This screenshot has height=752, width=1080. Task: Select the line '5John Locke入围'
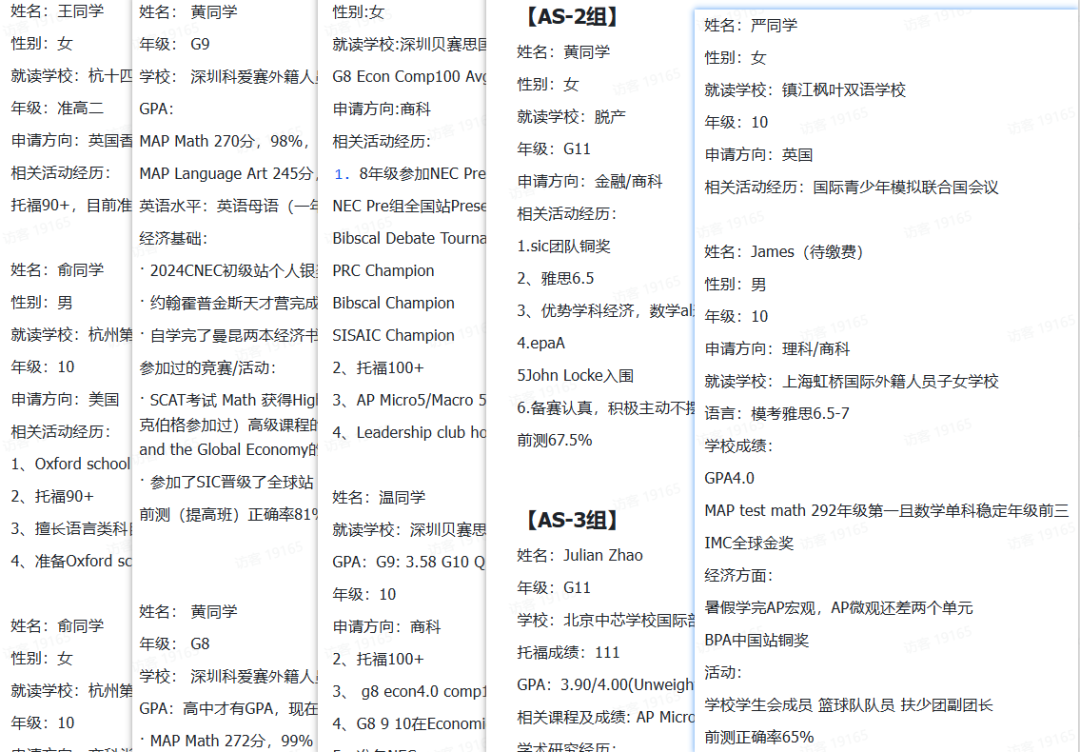575,375
